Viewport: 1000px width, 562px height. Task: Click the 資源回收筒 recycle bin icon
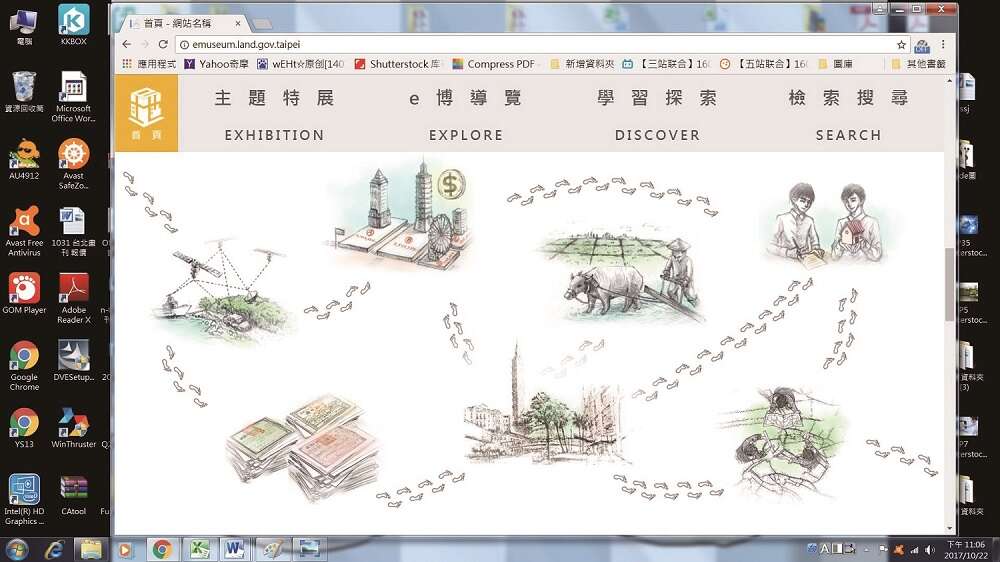click(x=24, y=92)
